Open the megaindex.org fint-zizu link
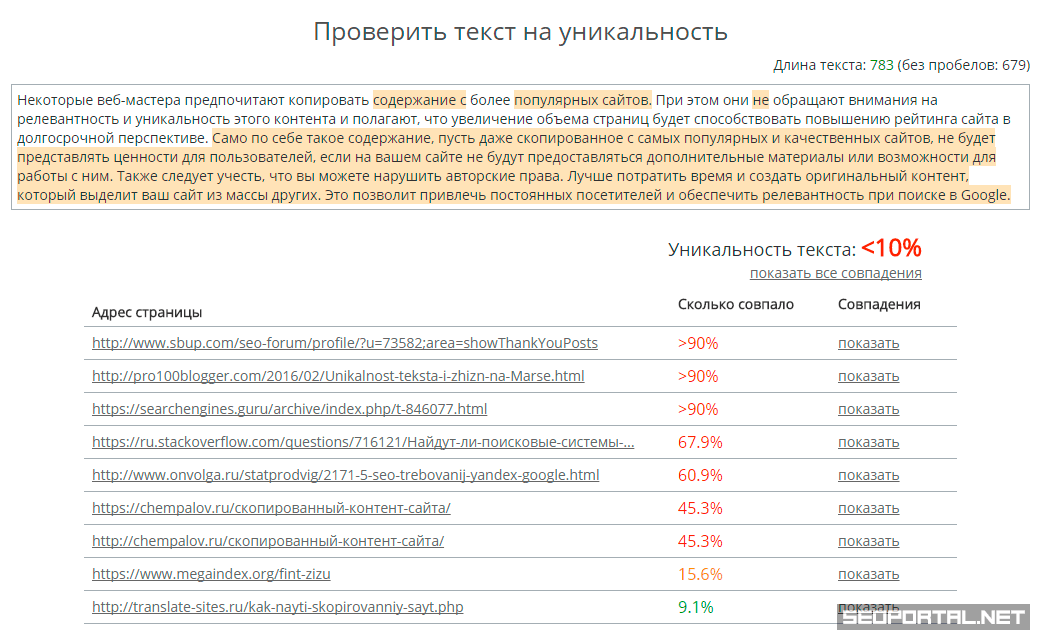Screen dimensions: 1040x640 coord(211,574)
